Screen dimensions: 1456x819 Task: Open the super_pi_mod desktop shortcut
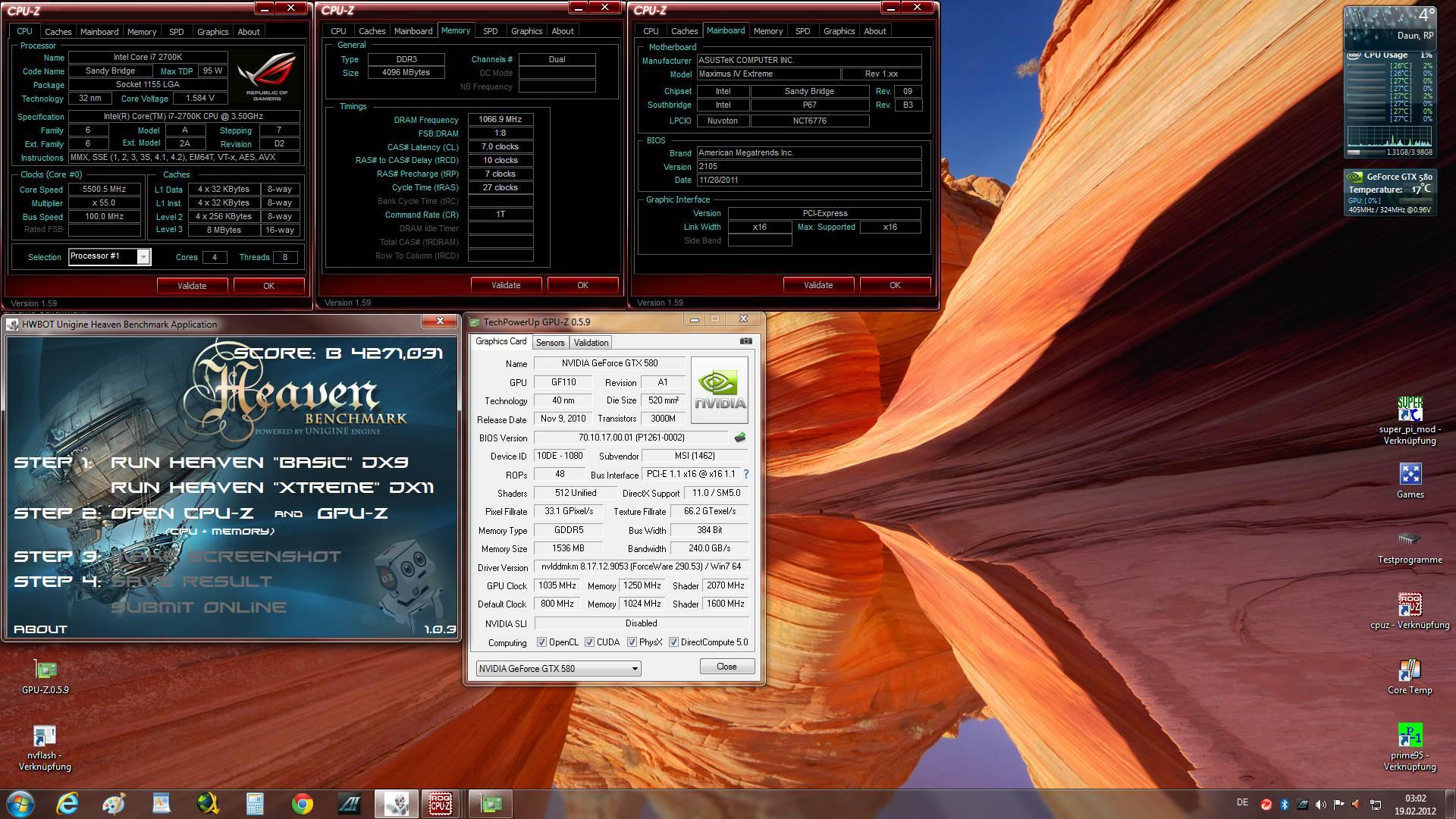(1410, 421)
